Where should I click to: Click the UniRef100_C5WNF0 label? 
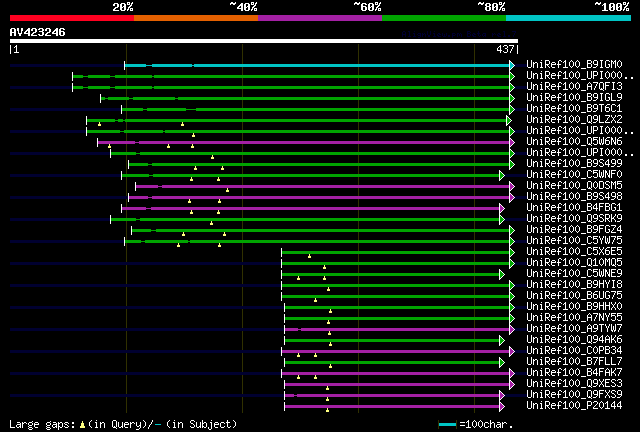[x=574, y=175]
